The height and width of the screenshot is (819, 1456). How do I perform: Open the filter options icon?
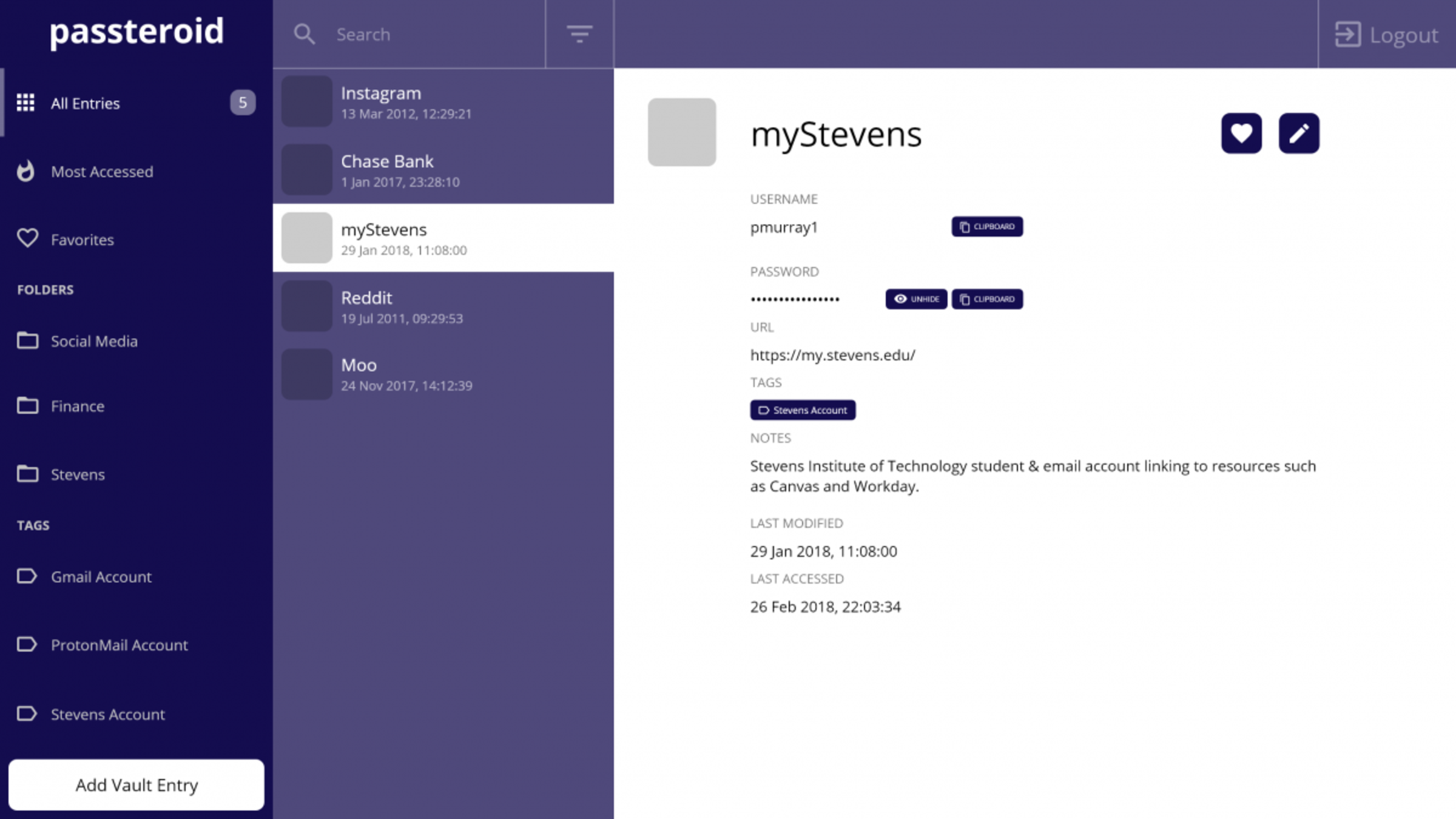click(x=579, y=35)
